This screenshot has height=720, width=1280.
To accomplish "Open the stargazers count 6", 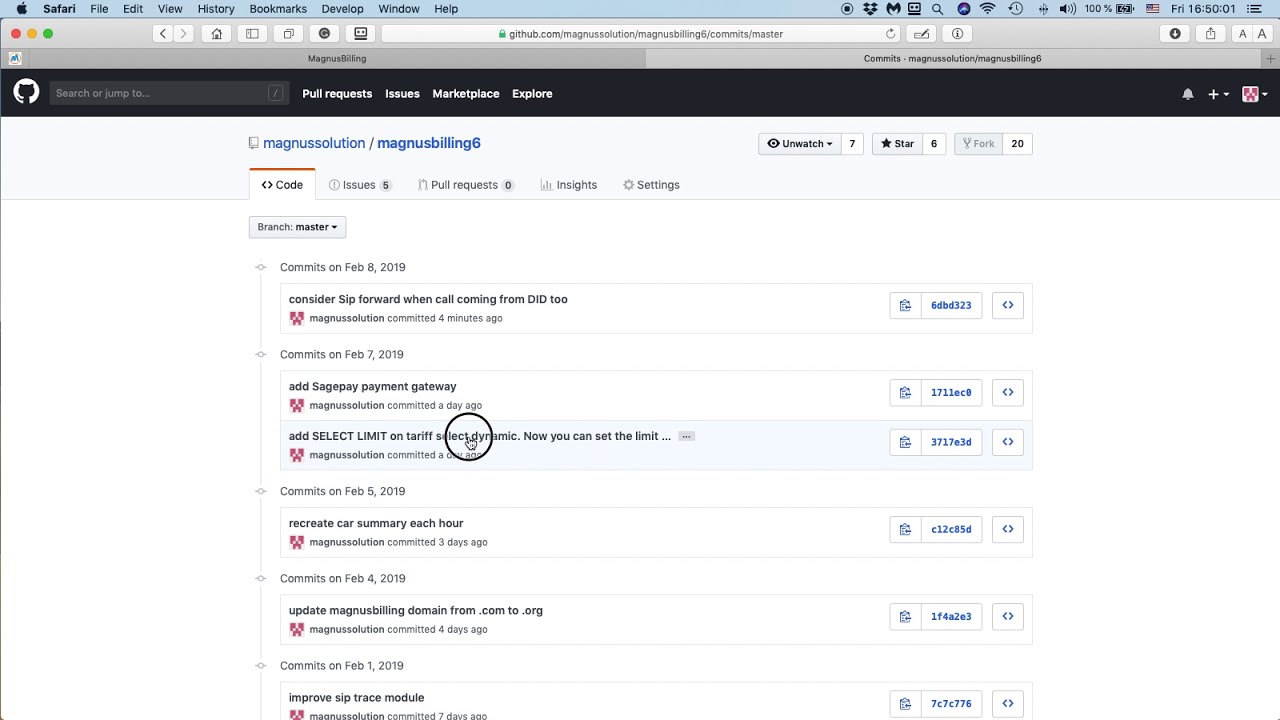I will [934, 144].
